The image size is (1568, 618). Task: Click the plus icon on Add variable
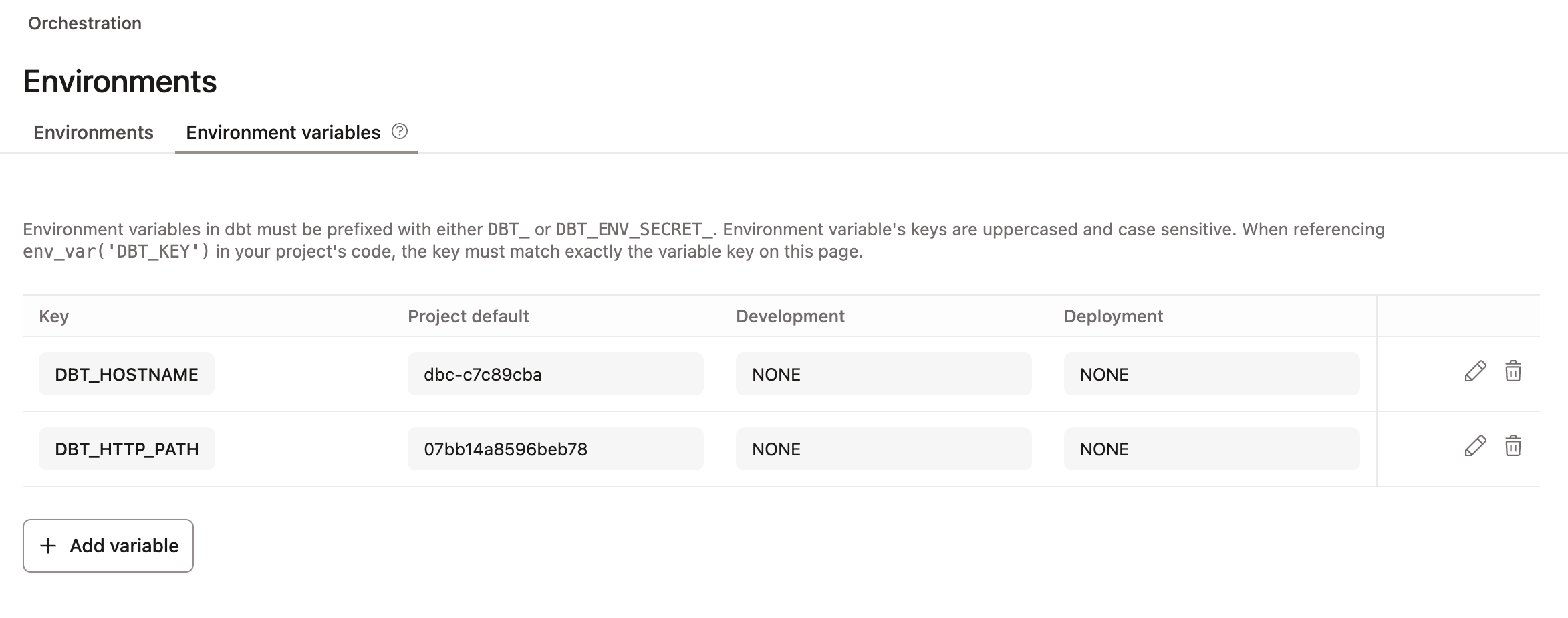click(x=47, y=546)
